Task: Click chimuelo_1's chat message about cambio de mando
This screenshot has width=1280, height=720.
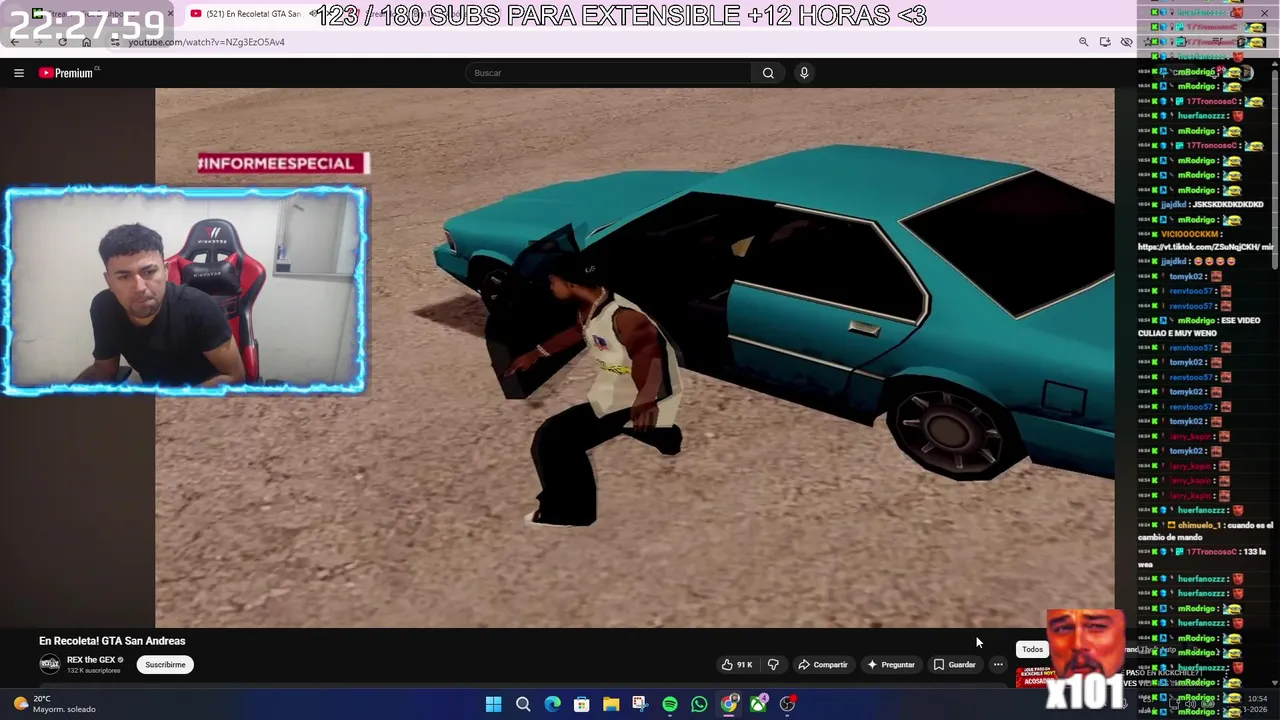Action: pos(1206,531)
